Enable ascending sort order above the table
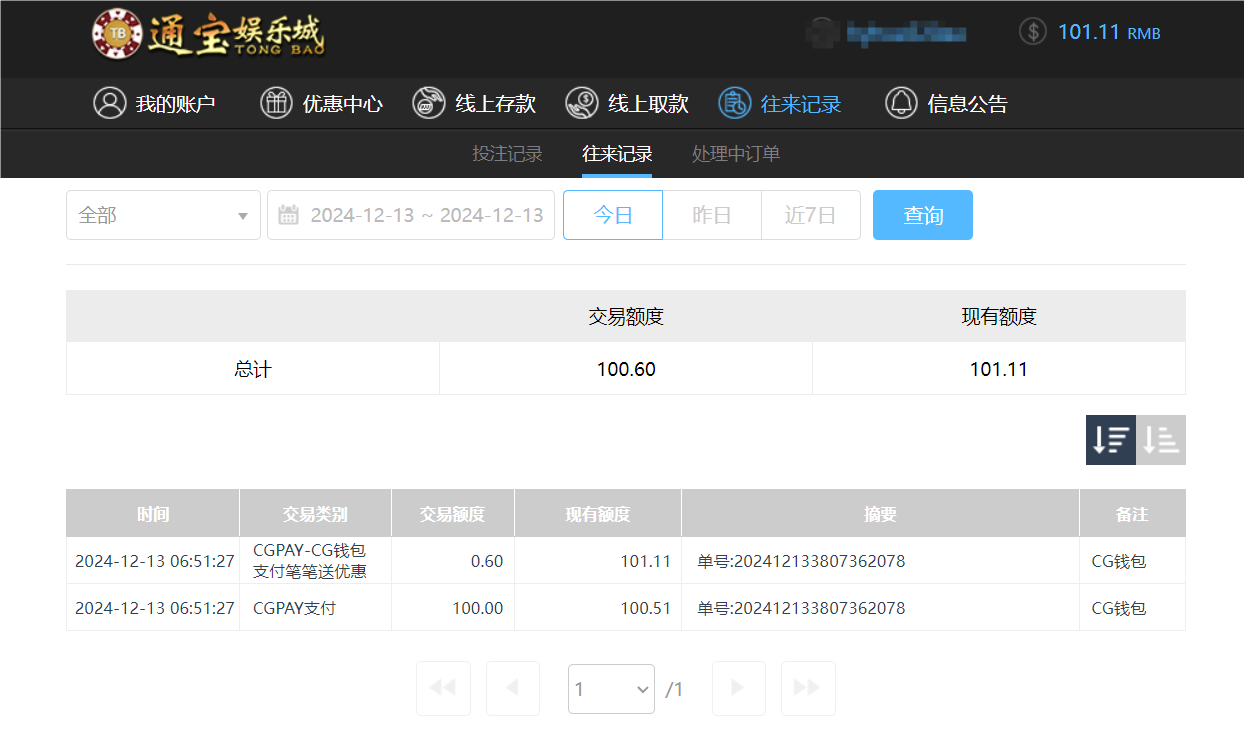The width and height of the screenshot is (1244, 729). coord(1161,439)
